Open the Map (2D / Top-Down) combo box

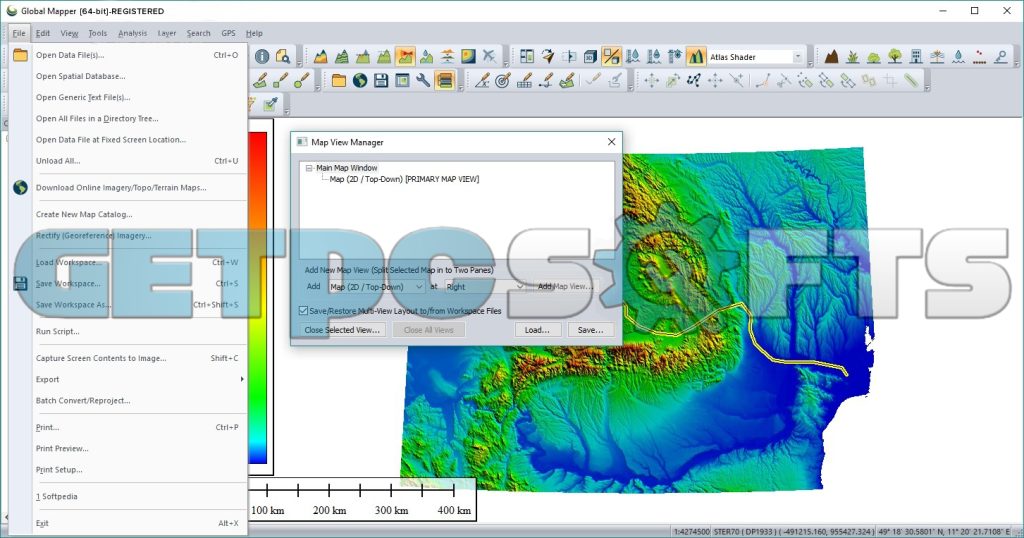click(x=376, y=287)
